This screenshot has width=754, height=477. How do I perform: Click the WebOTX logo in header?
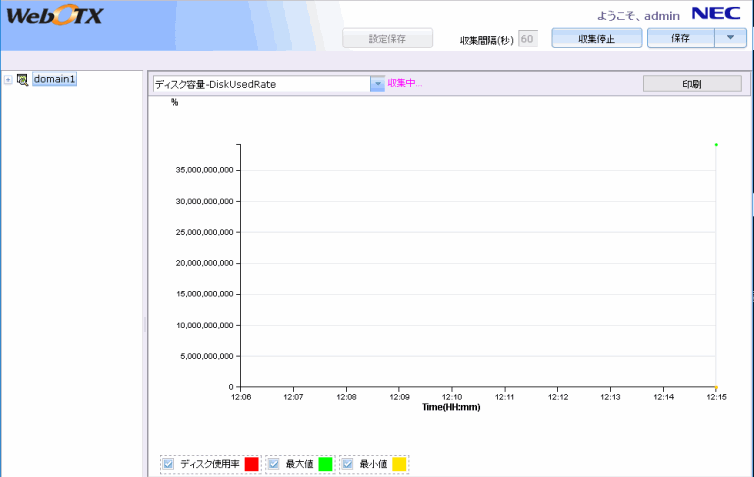(54, 18)
